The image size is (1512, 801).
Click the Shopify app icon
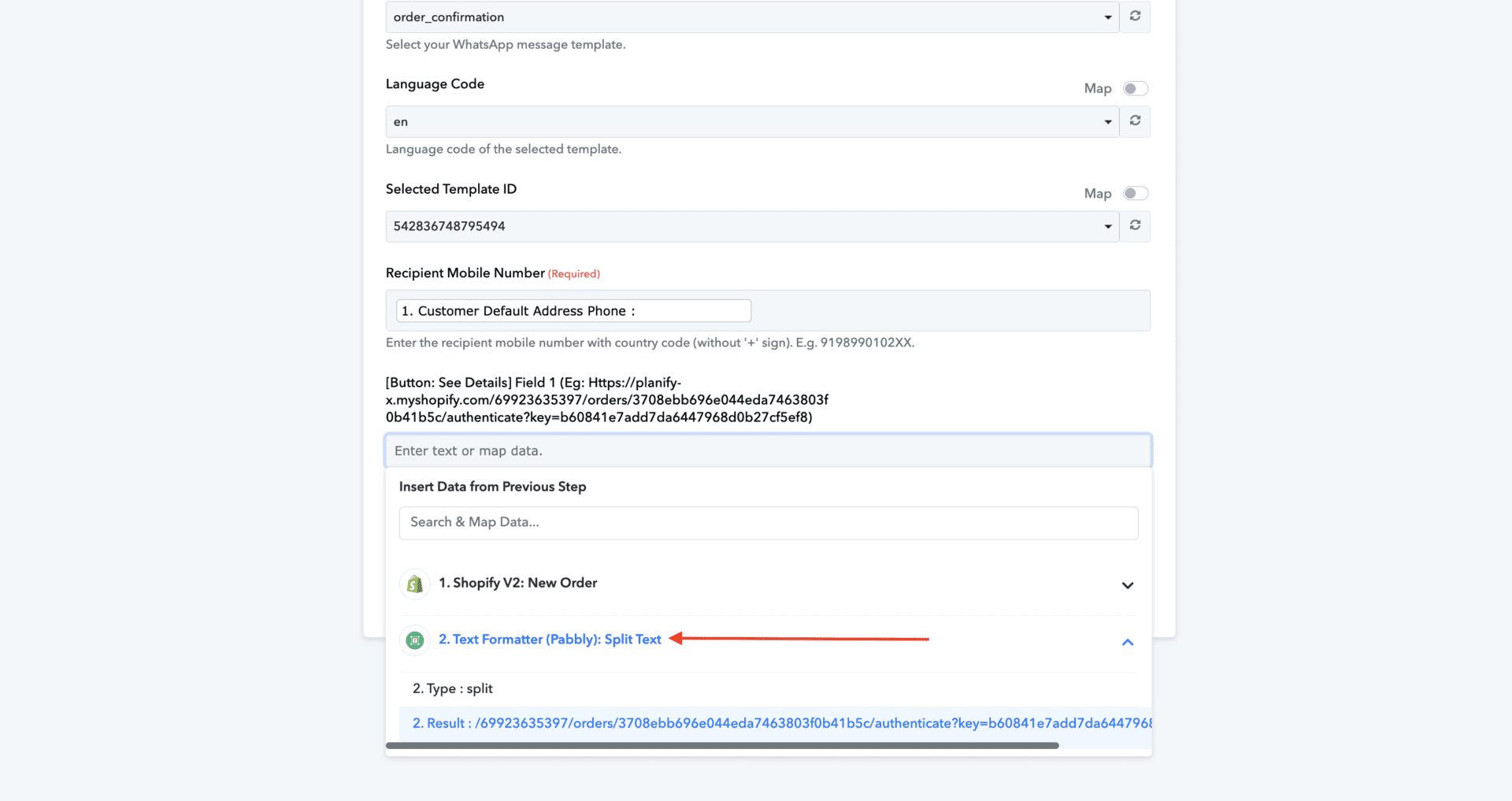pyautogui.click(x=415, y=584)
